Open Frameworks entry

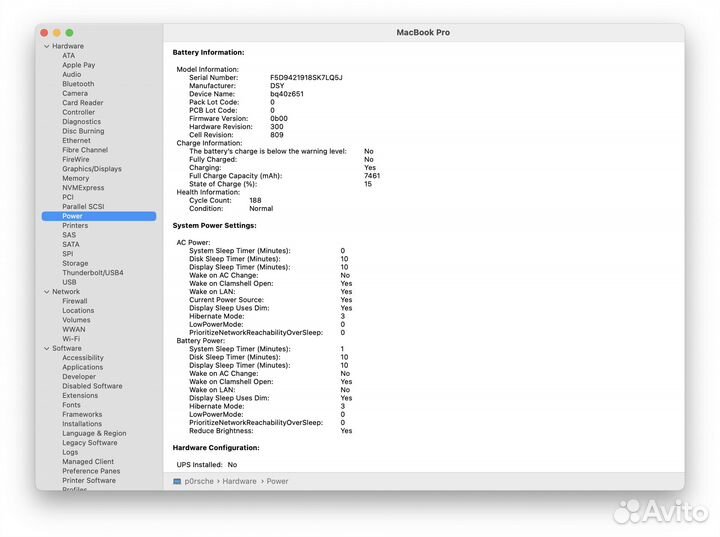click(82, 414)
